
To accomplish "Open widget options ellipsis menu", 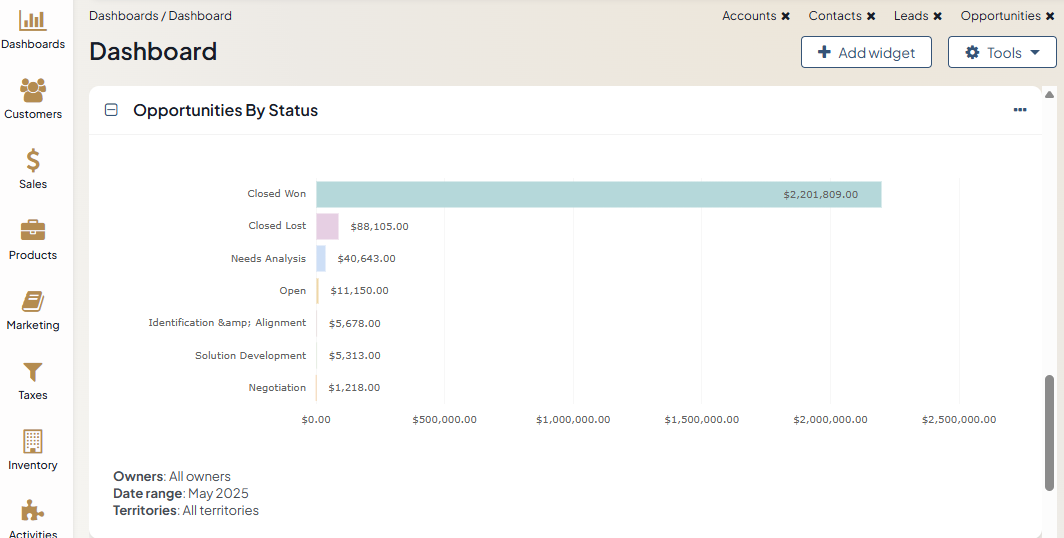I will click(1019, 110).
